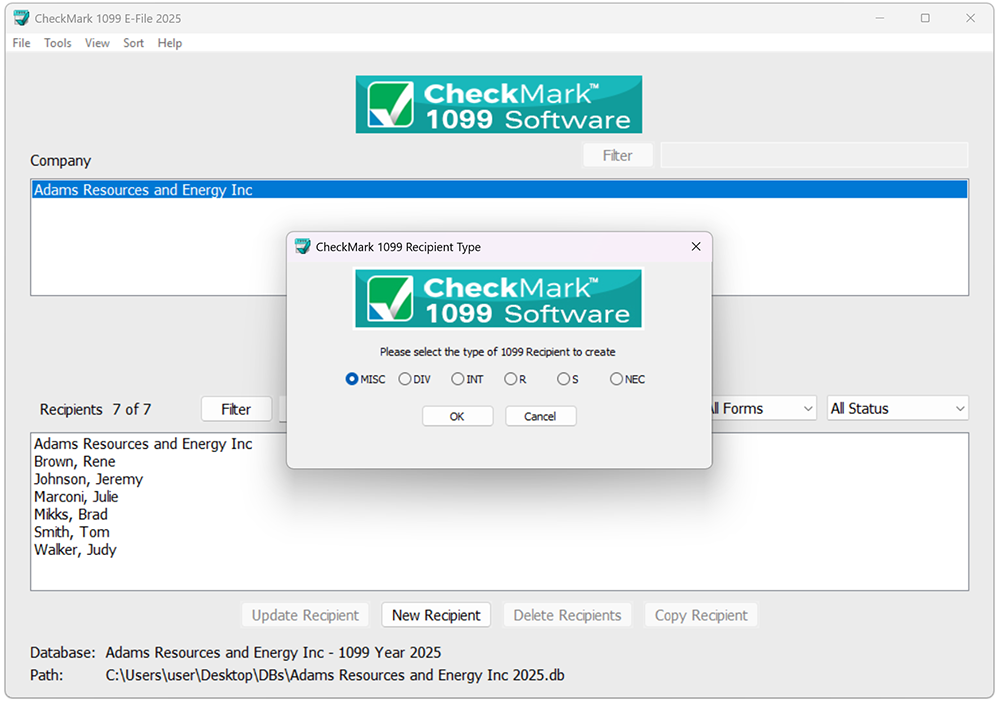Select the INT recipient type
The width and height of the screenshot is (998, 702).
pyautogui.click(x=467, y=379)
